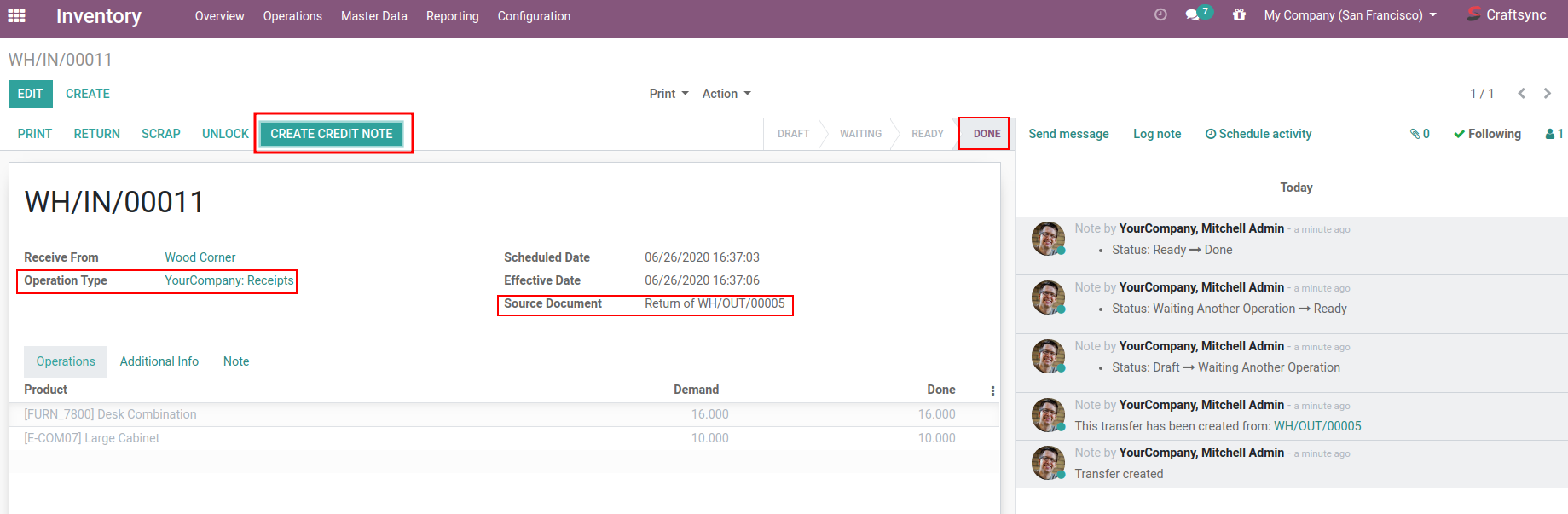This screenshot has height=514, width=1568.
Task: Switch to the Additional Info tab
Action: 159,361
